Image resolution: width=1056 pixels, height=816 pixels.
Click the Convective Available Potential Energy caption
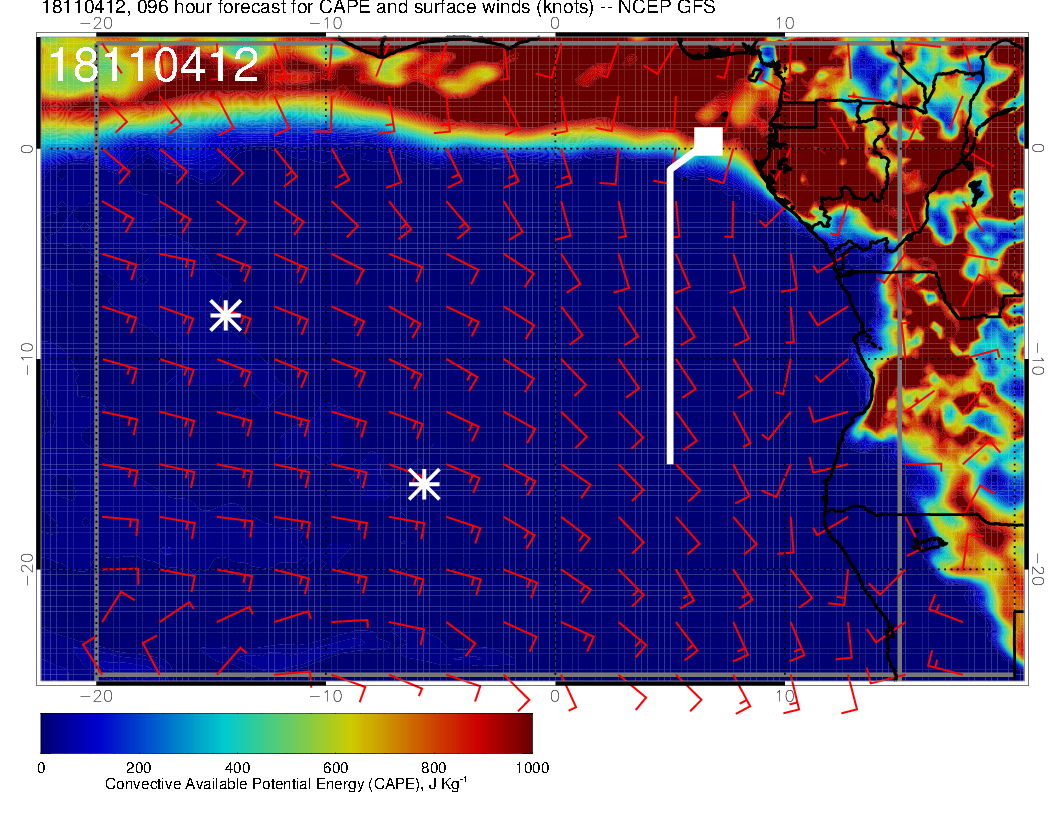click(x=285, y=785)
